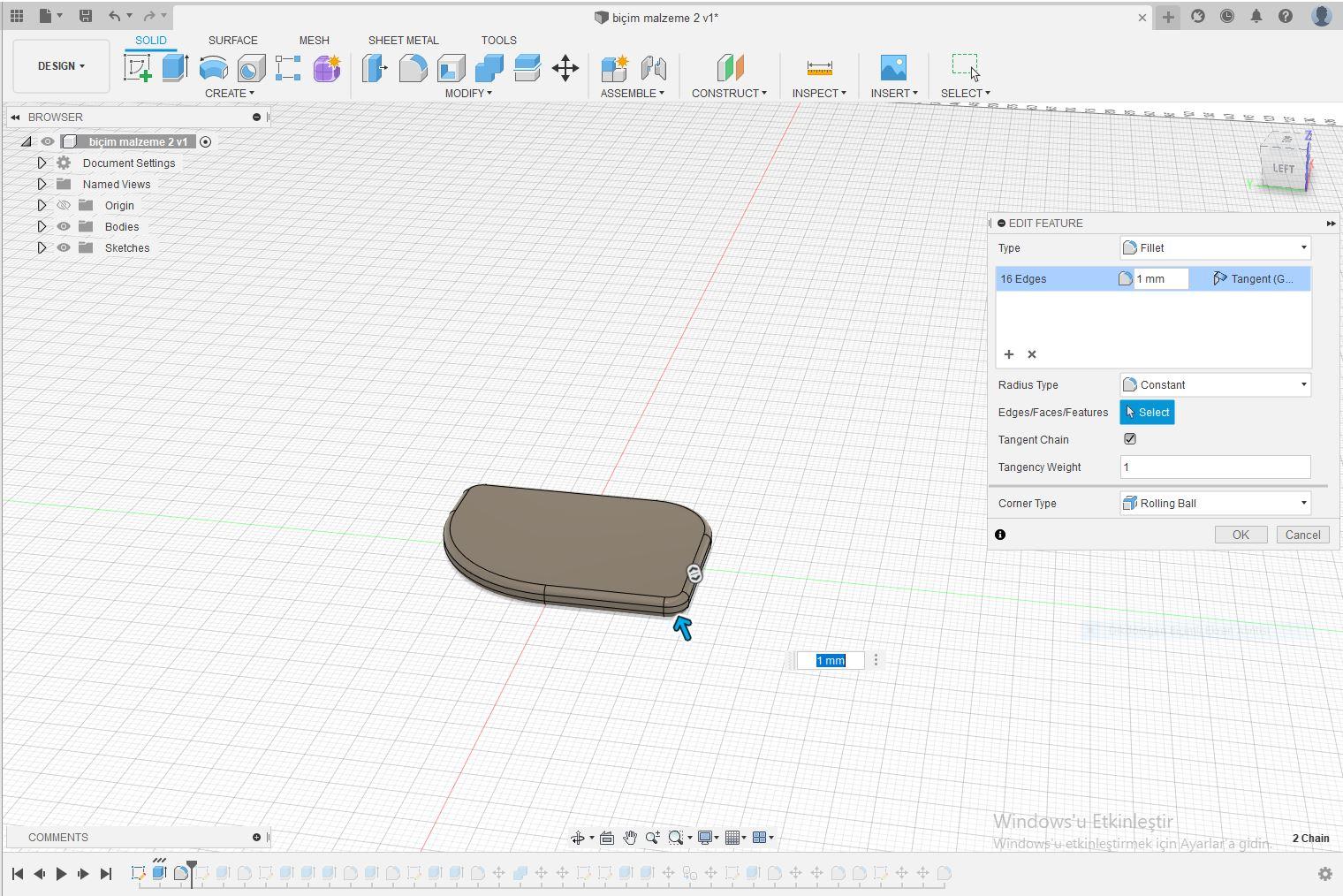Hide the Bodies folder
Screen dimensions: 1343x896
click(x=64, y=226)
